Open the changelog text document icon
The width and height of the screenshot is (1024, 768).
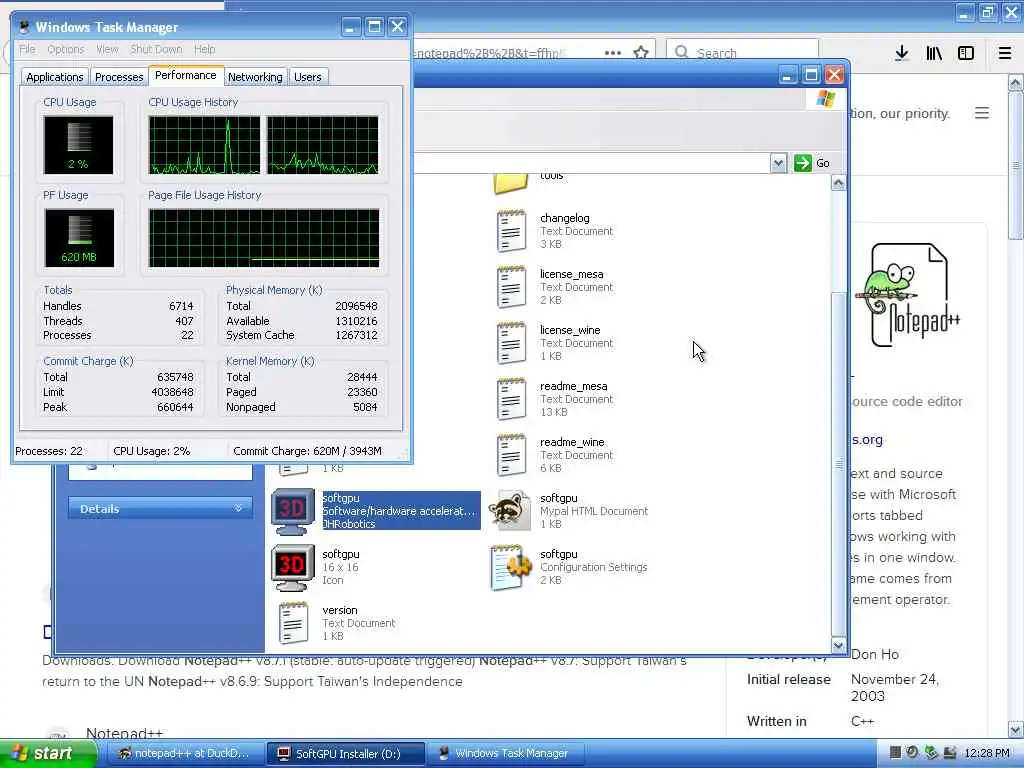[511, 231]
